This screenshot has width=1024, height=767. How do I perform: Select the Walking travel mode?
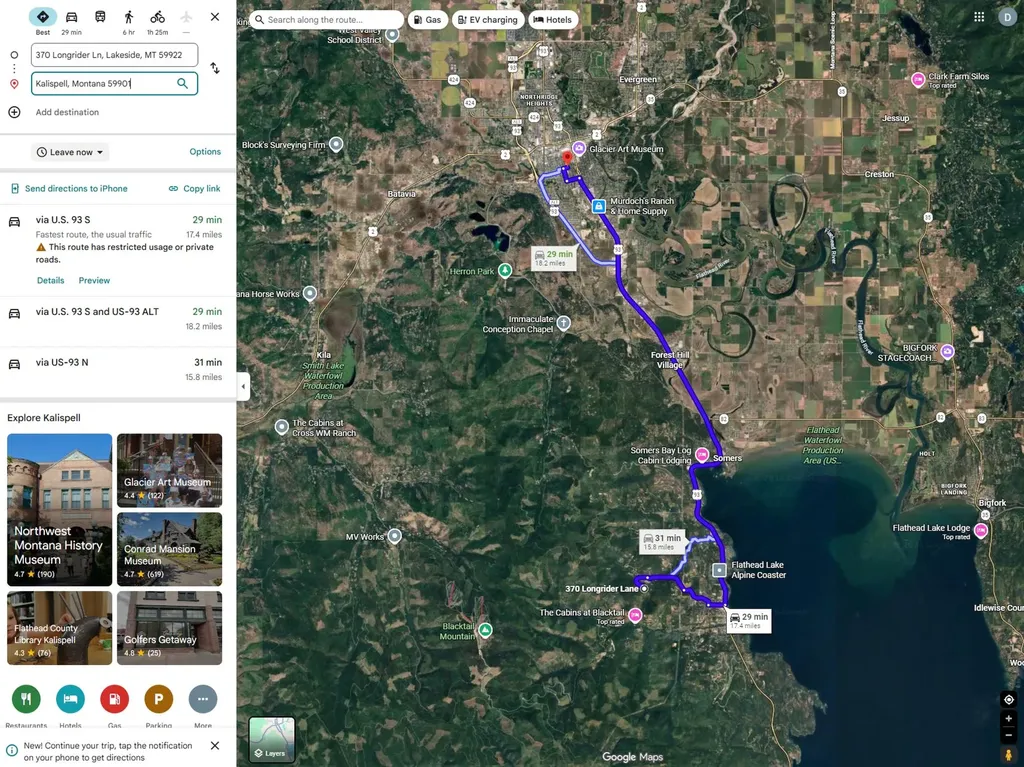[129, 17]
